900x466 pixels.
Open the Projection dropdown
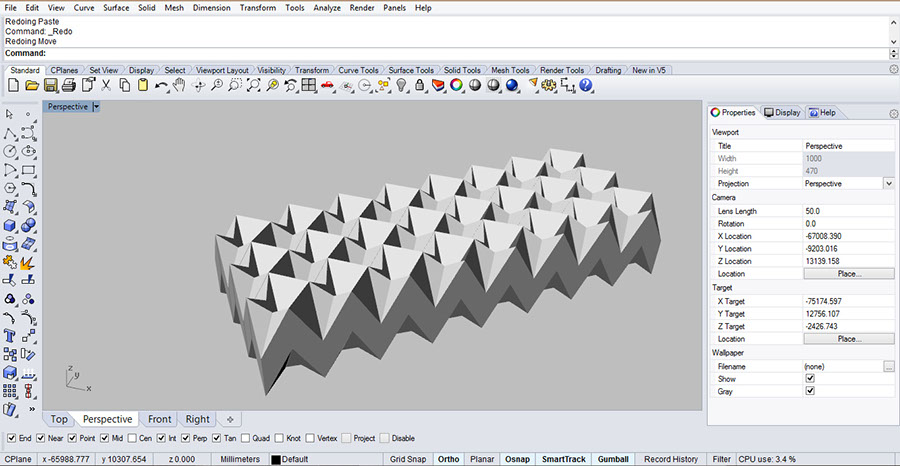[888, 184]
